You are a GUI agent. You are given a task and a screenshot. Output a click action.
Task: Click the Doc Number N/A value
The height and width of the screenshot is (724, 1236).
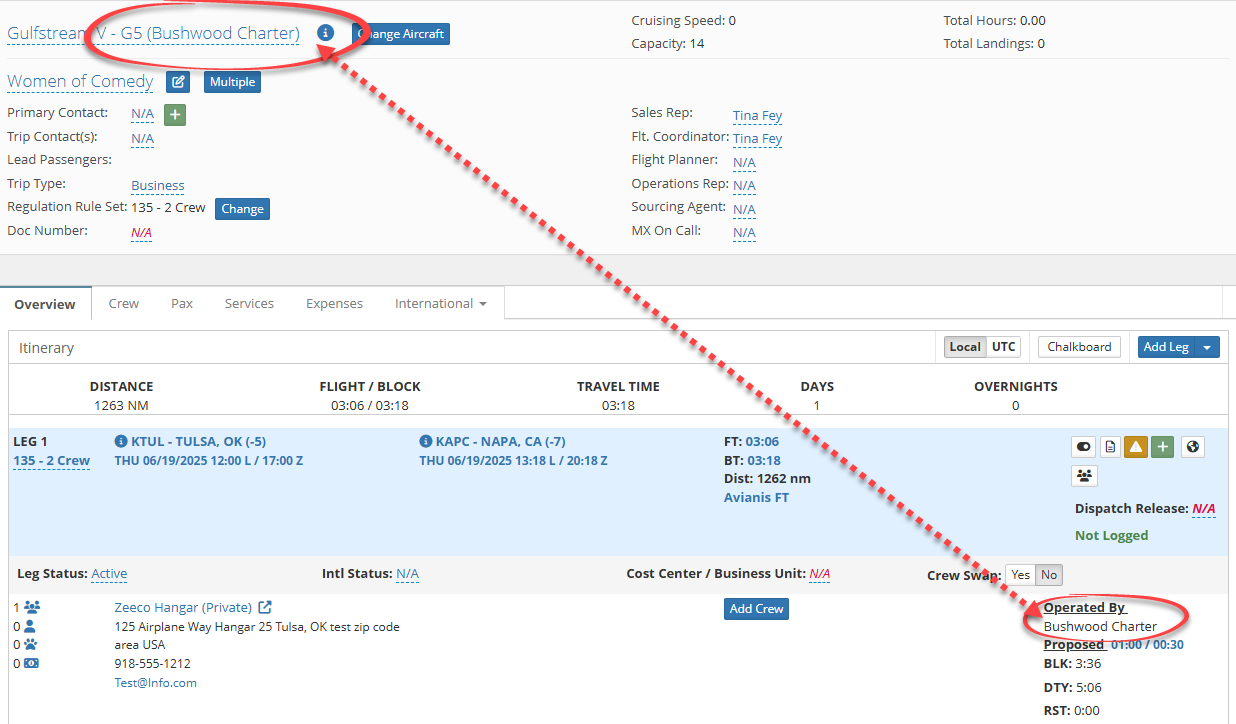[x=142, y=233]
